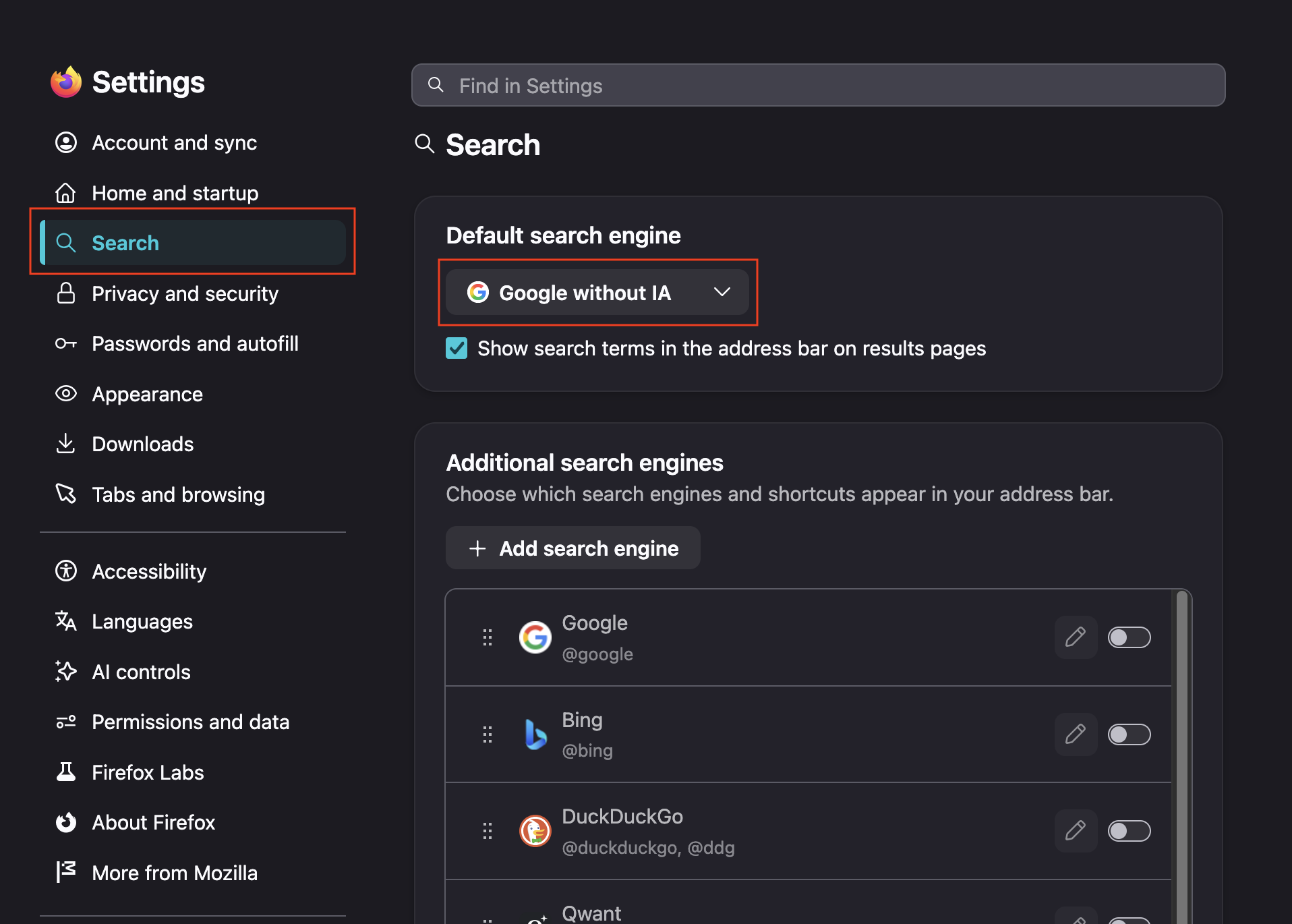Click the search engines list scrollbar
This screenshot has height=924, width=1292.
point(1182,755)
